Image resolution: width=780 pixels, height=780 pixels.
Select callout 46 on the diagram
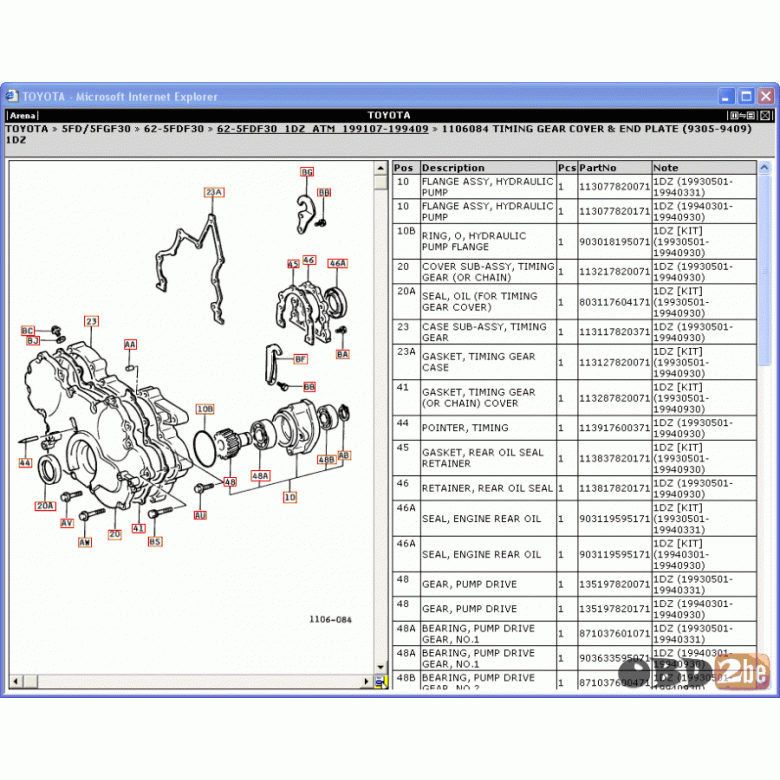tap(308, 260)
